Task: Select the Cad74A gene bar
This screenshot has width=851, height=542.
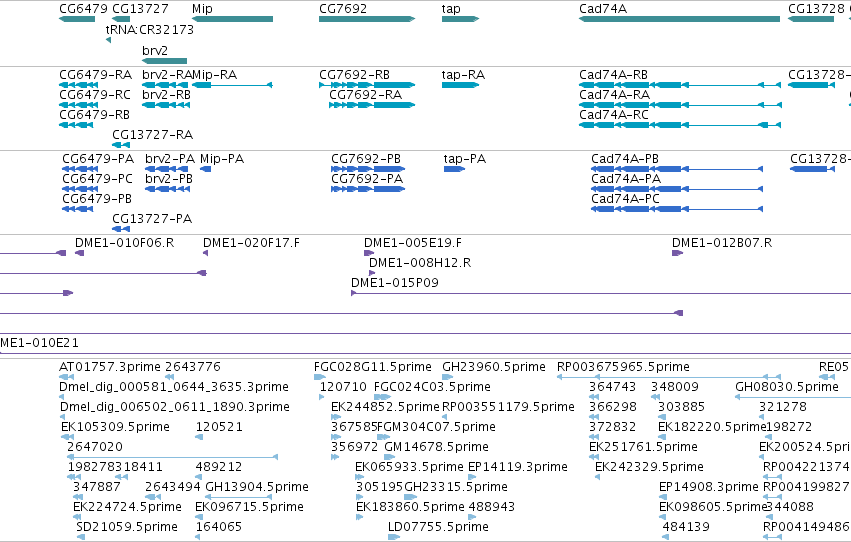Action: point(679,19)
